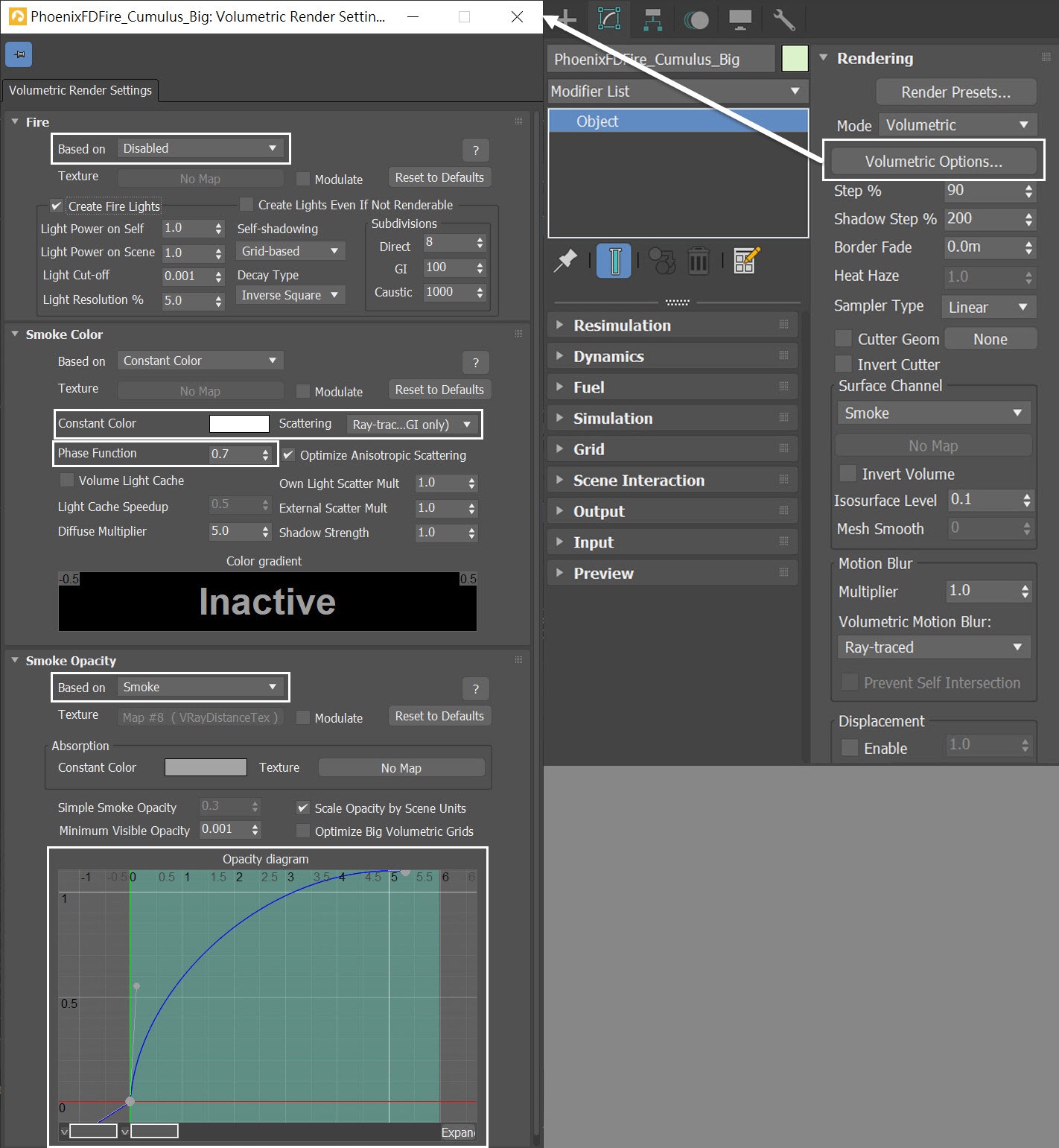The image size is (1059, 1148).
Task: Click Fire rollout drag handle icon
Action: pyautogui.click(x=518, y=121)
